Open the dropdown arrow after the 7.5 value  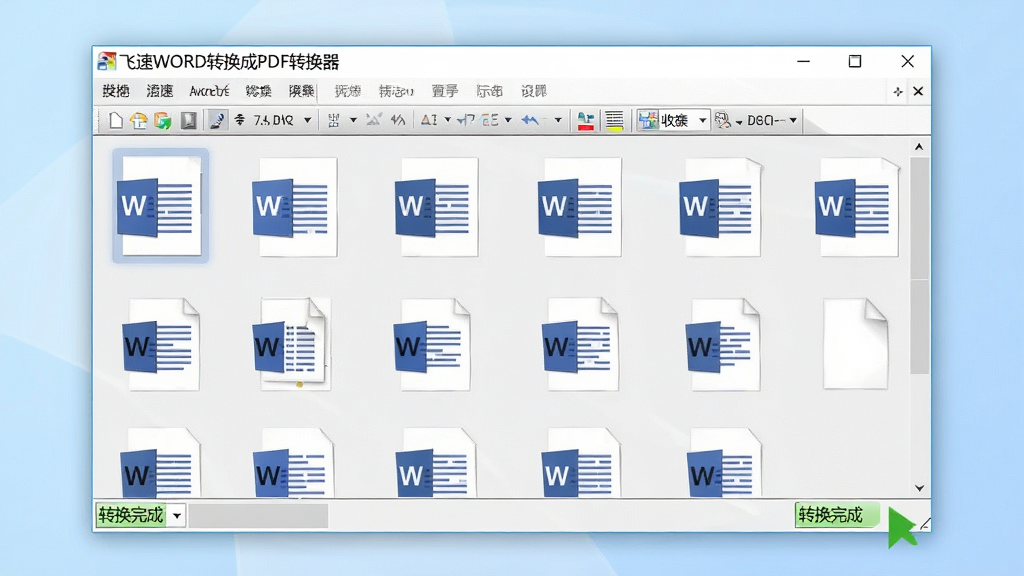point(307,120)
